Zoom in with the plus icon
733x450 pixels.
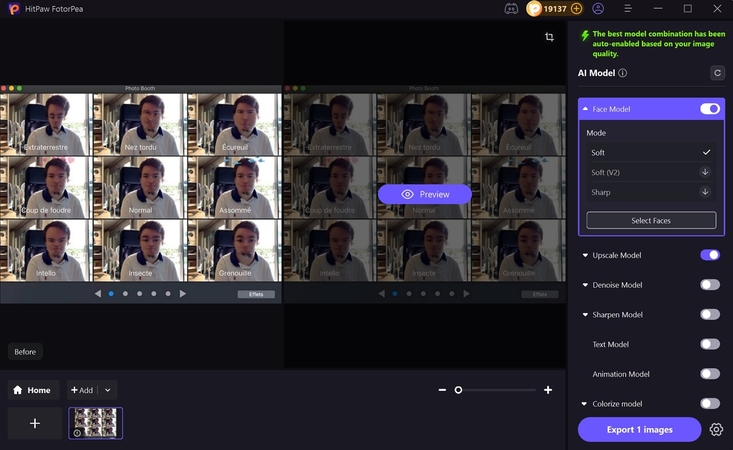coord(548,390)
